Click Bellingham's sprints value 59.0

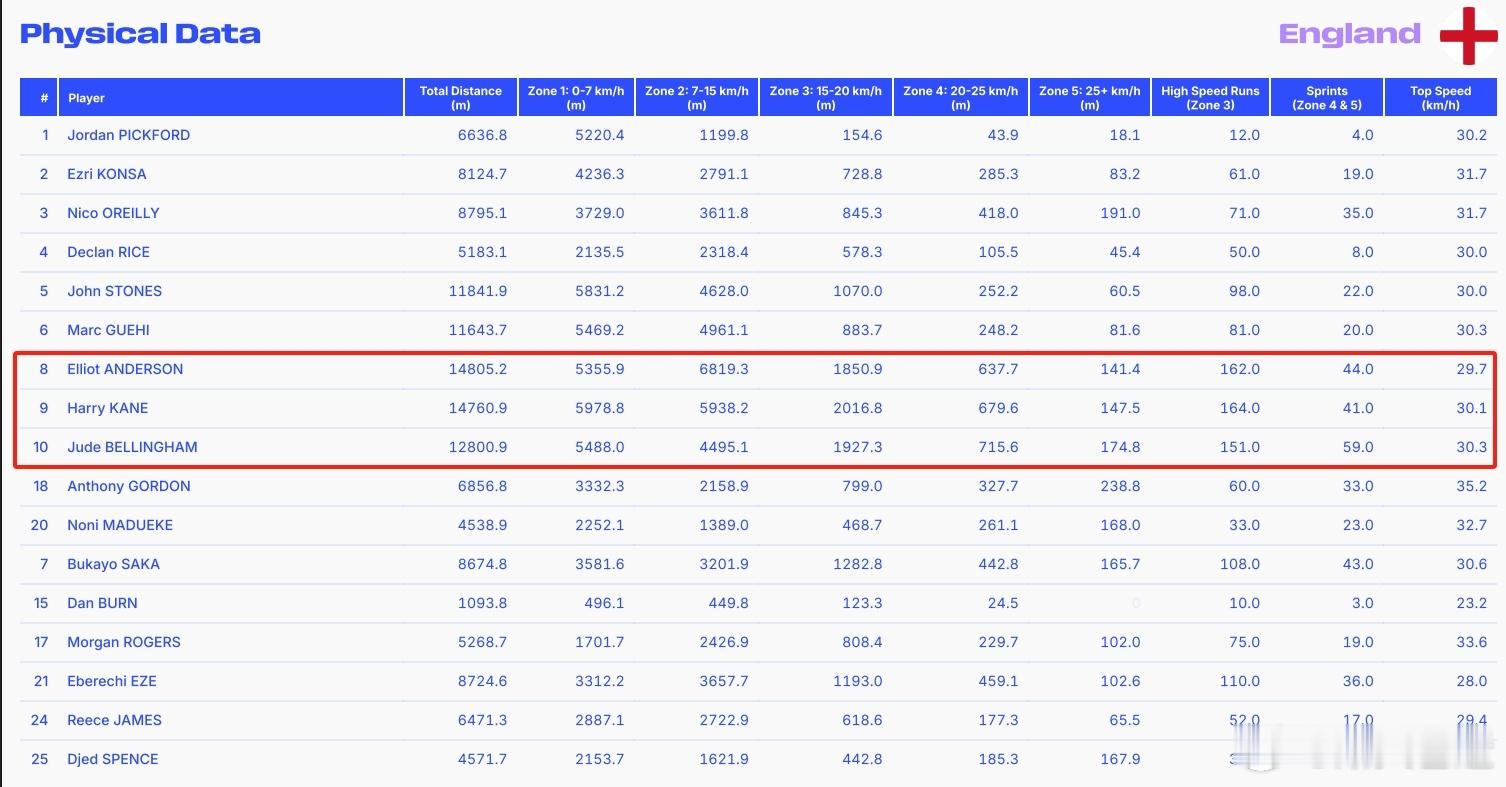tap(1358, 447)
